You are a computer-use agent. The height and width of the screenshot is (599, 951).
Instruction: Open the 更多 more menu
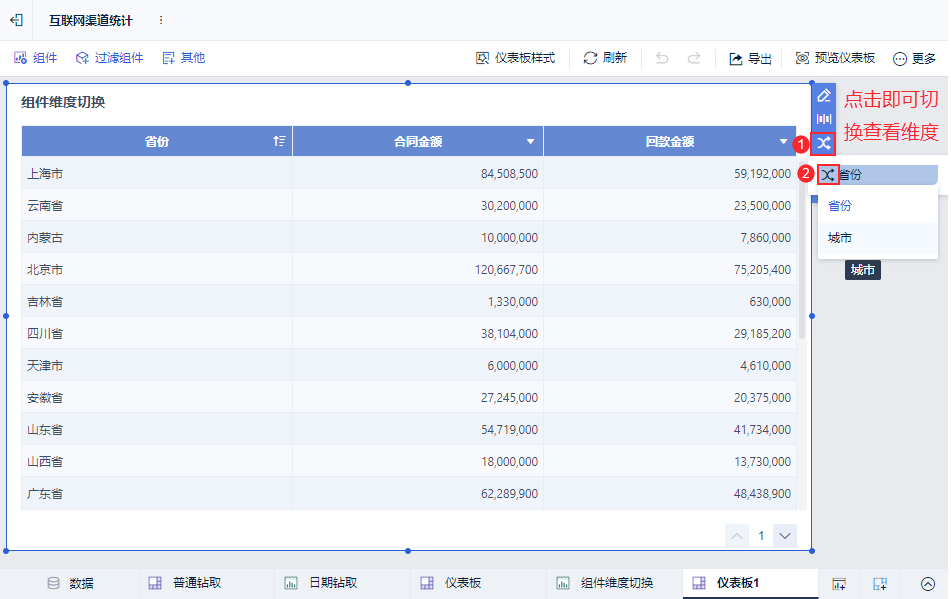[915, 58]
